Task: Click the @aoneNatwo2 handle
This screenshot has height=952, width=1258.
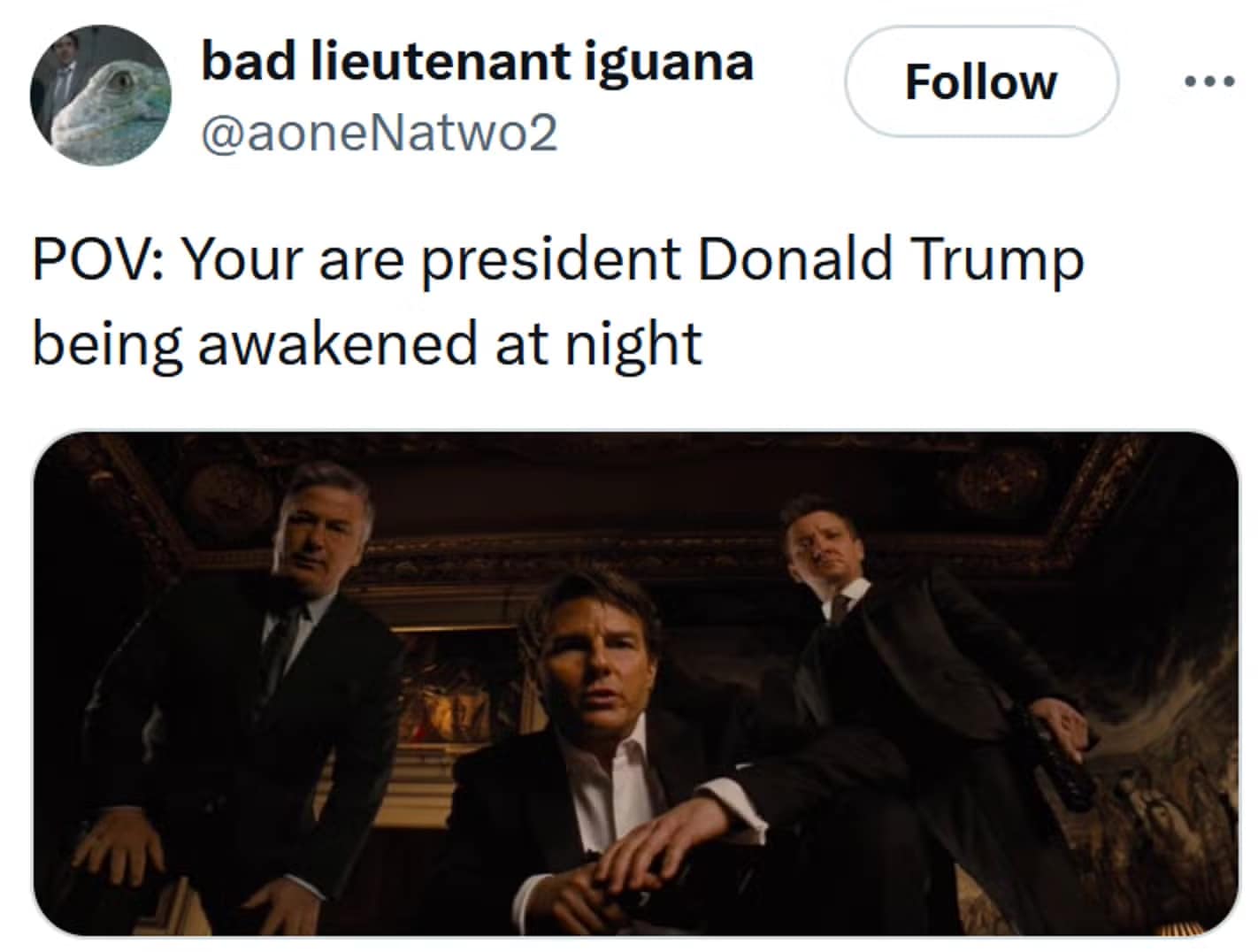Action: coord(380,133)
